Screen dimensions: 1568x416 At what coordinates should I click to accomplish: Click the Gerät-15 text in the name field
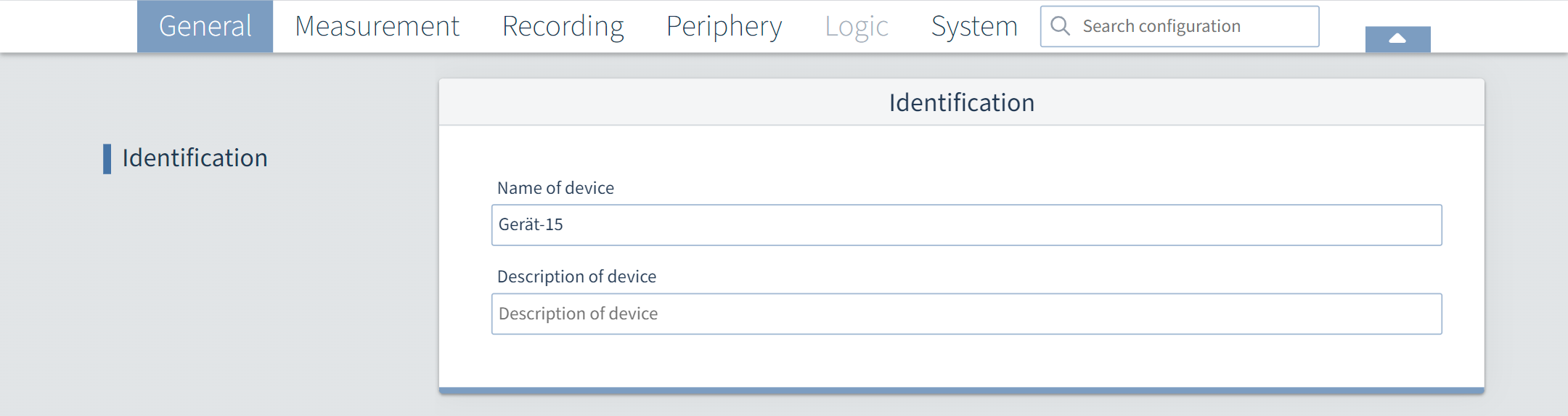tap(531, 225)
